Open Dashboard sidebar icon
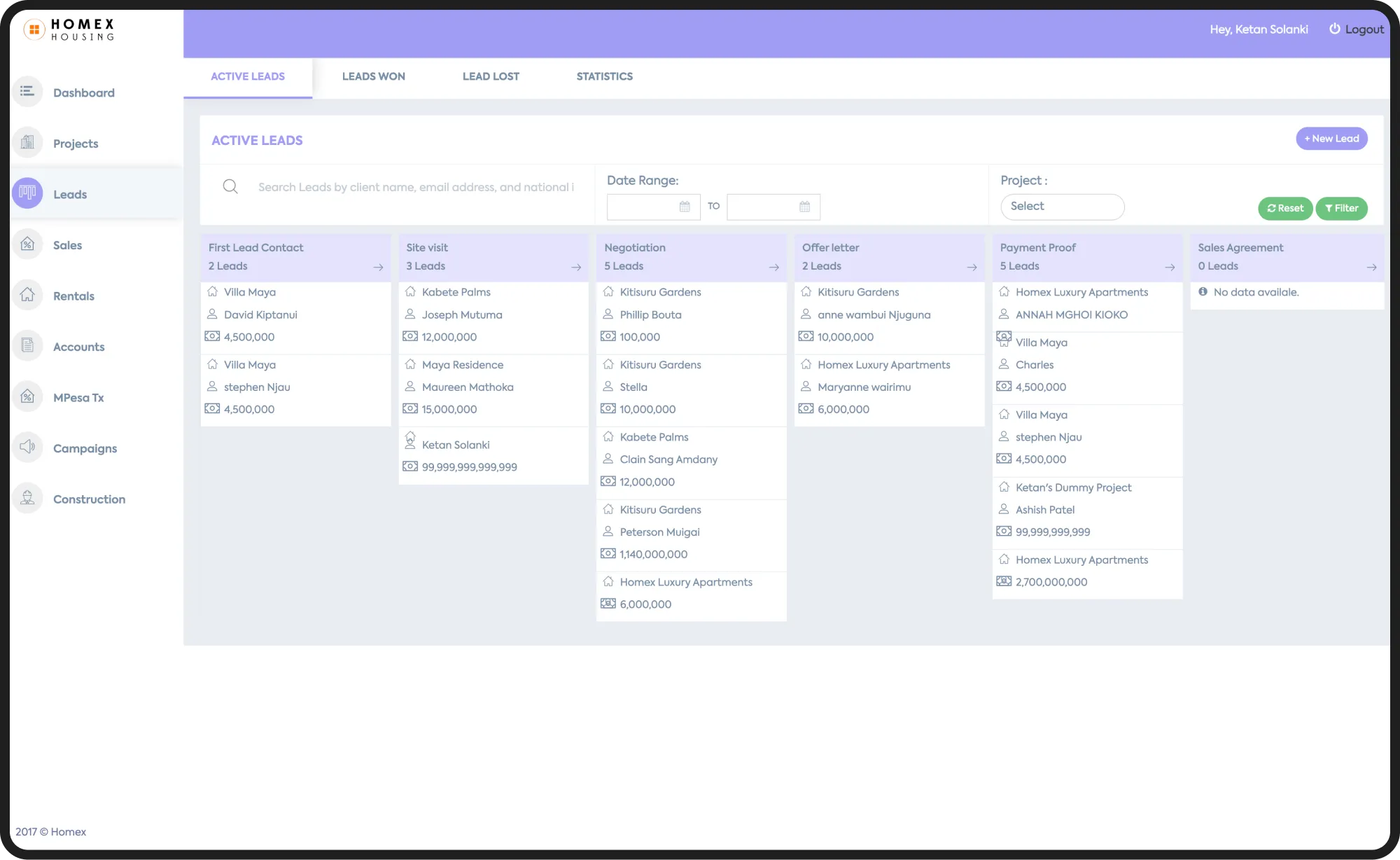This screenshot has height=860, width=1400. click(x=27, y=92)
